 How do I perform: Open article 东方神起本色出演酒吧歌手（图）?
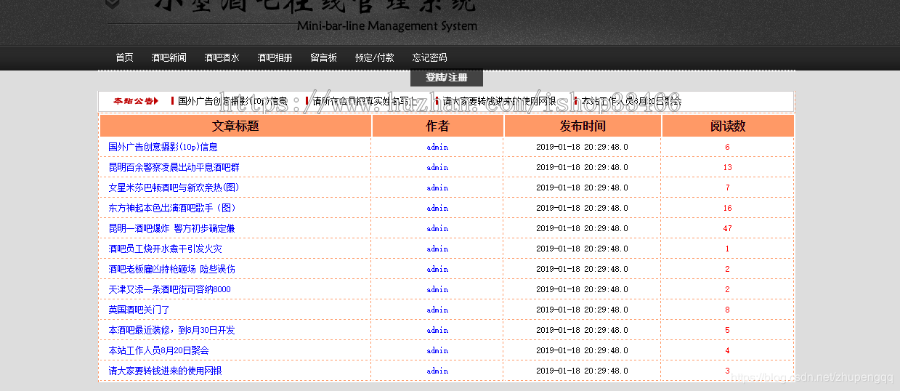pyautogui.click(x=172, y=208)
